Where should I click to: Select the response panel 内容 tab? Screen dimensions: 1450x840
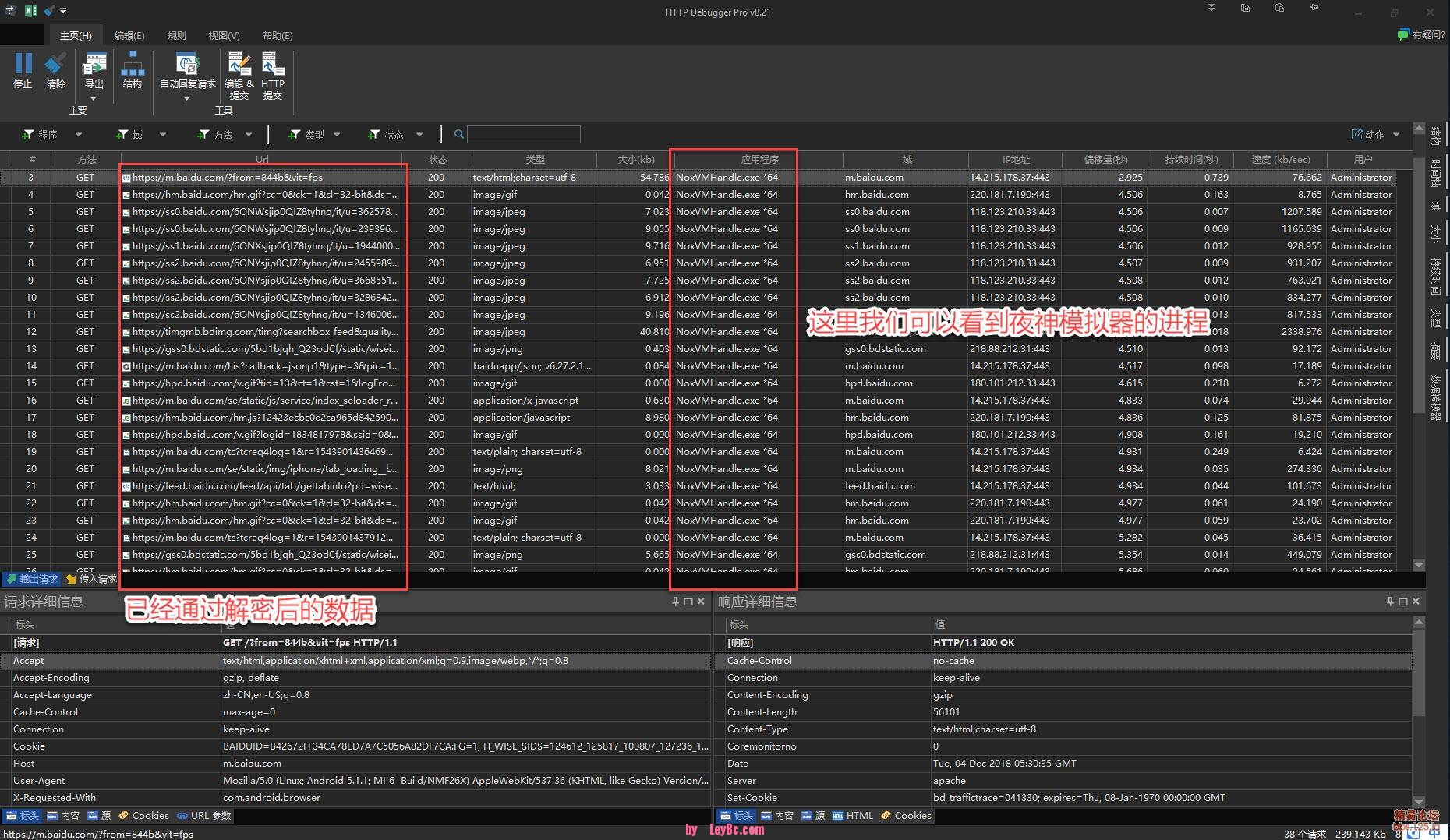(777, 816)
